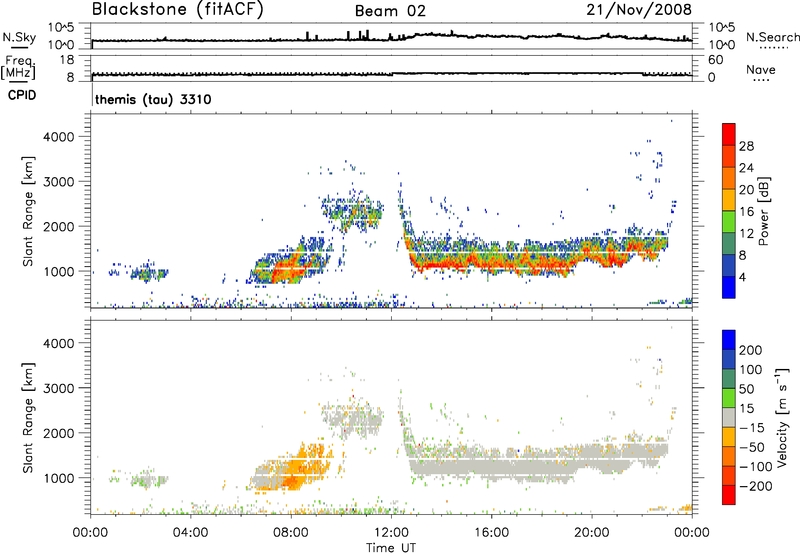Click the 16 label on Power colorbar

(x=746, y=212)
